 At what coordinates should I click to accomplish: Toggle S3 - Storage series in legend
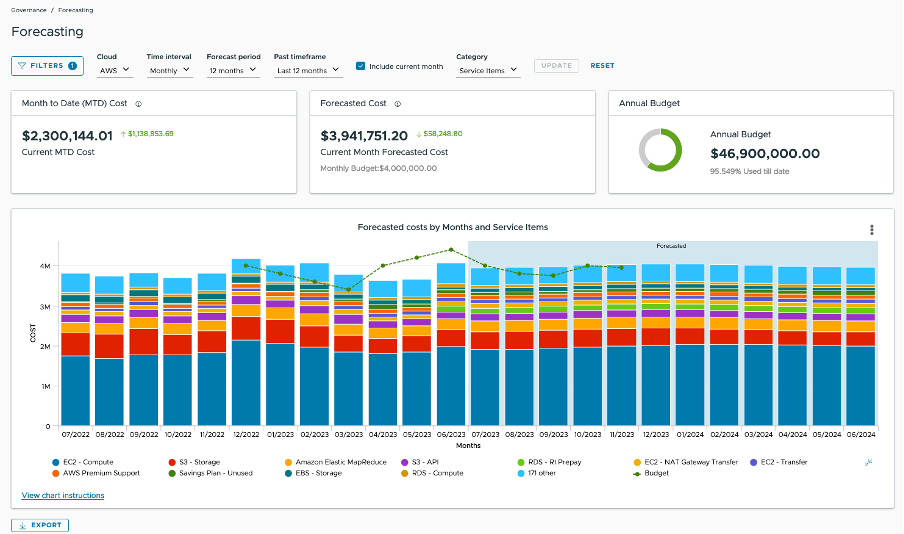pyautogui.click(x=173, y=462)
